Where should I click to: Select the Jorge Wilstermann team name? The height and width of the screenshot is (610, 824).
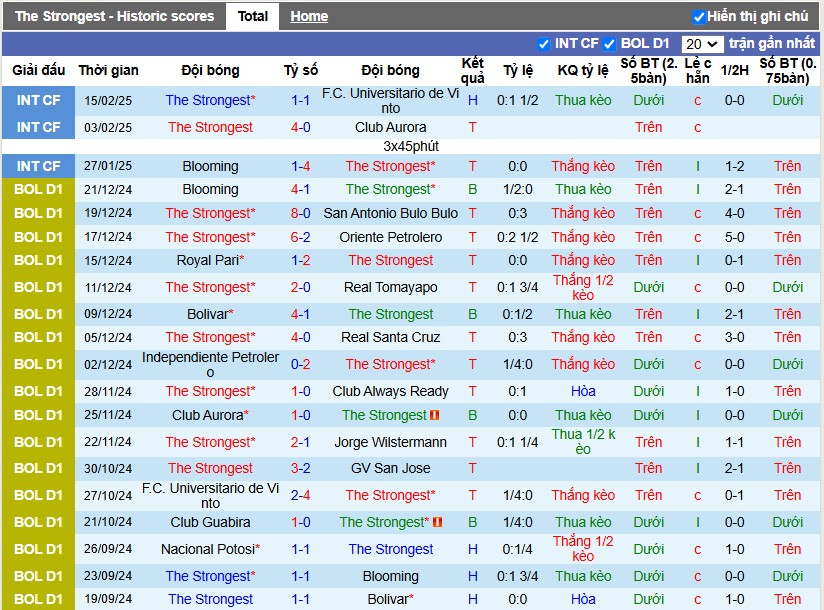click(390, 442)
